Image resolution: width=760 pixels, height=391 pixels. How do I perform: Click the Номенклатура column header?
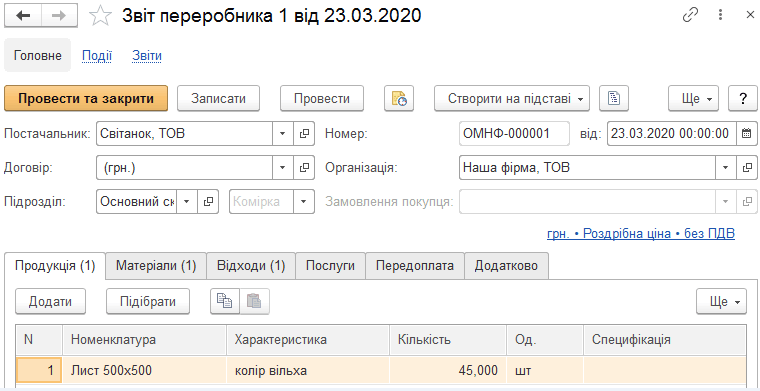144,340
